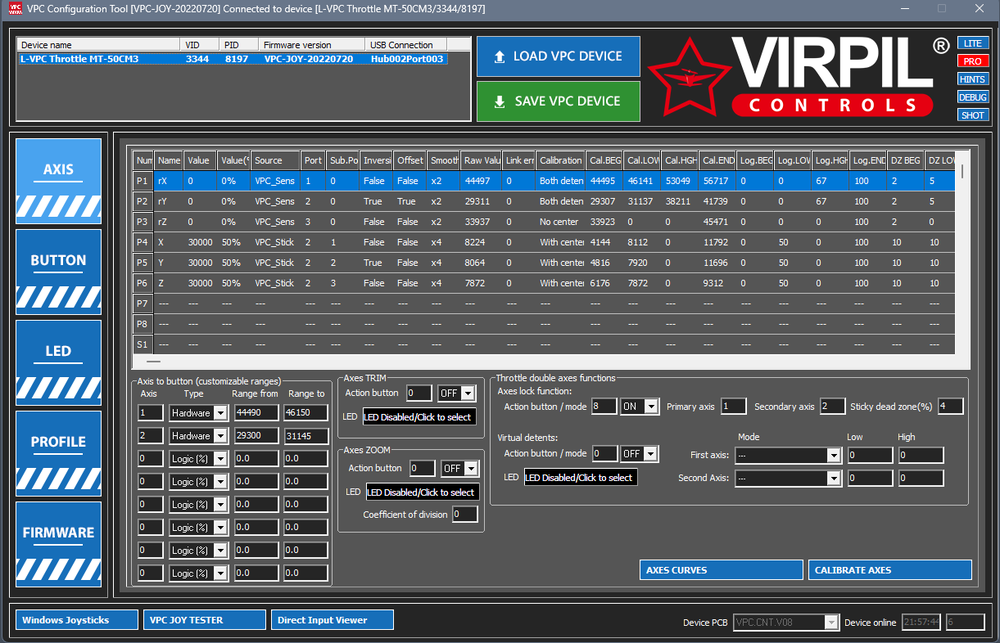The image size is (1000, 643).
Task: Click Axes ZOOM LED Disabled selector
Action: (423, 492)
